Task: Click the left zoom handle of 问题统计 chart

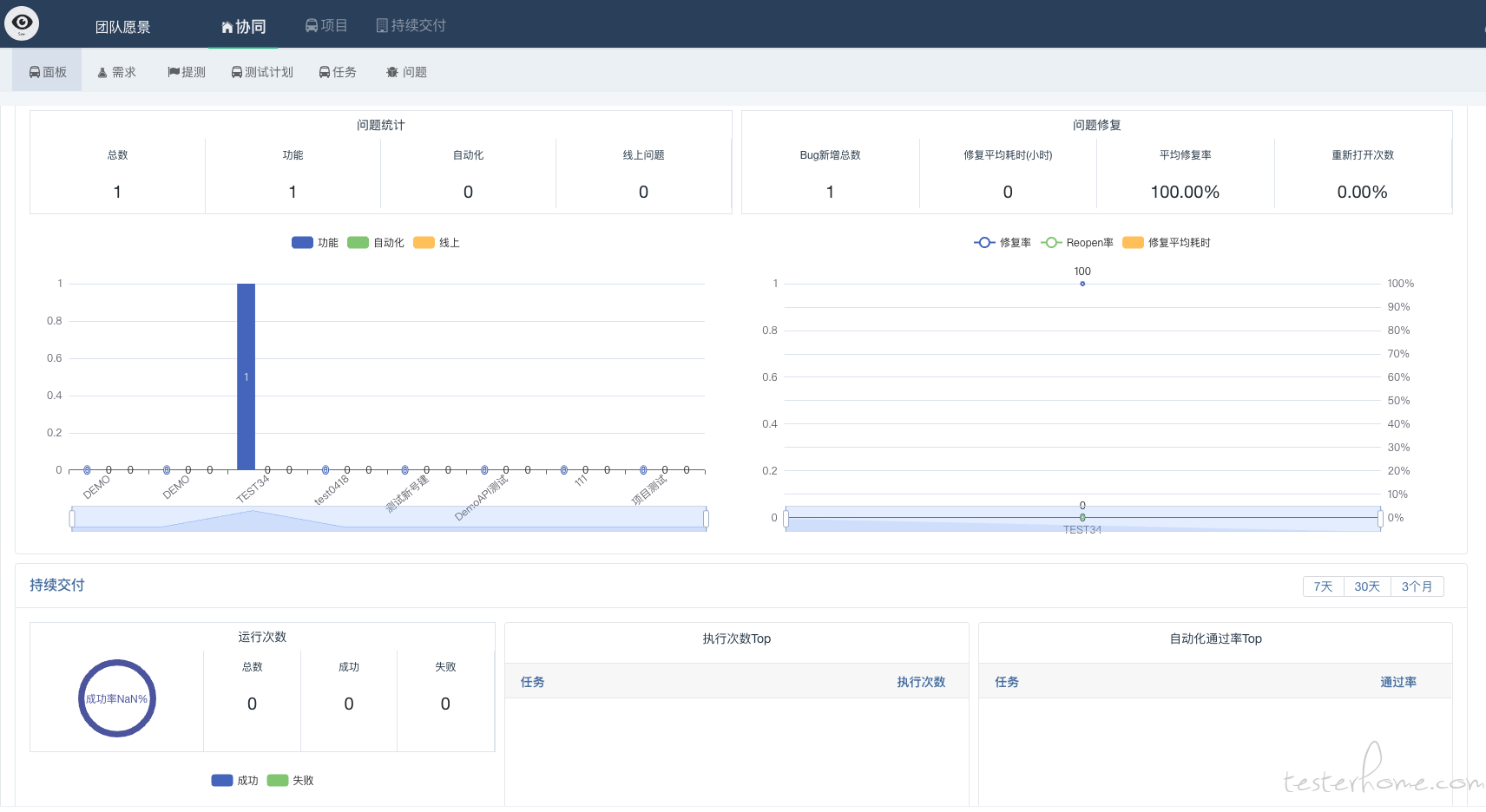Action: coord(72,519)
